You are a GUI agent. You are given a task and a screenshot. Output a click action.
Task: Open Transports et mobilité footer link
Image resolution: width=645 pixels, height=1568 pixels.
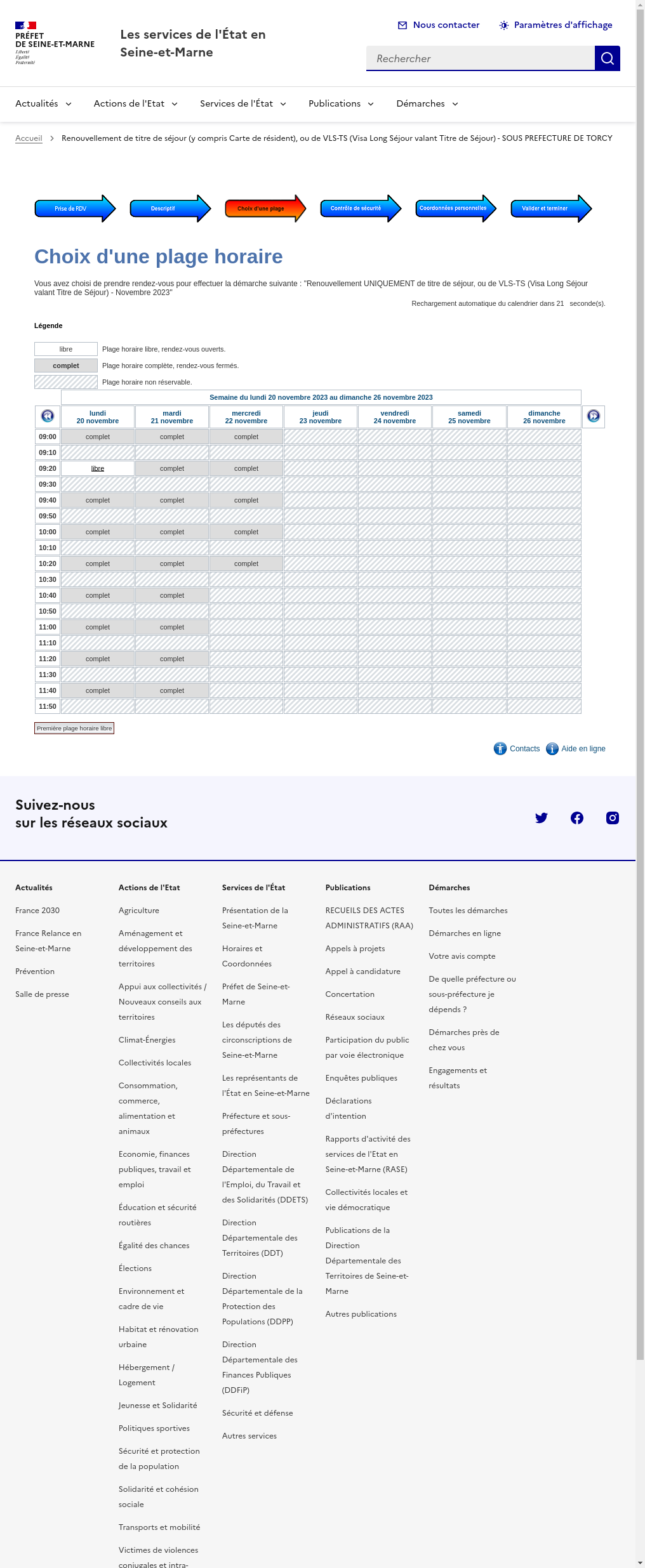tap(159, 1527)
